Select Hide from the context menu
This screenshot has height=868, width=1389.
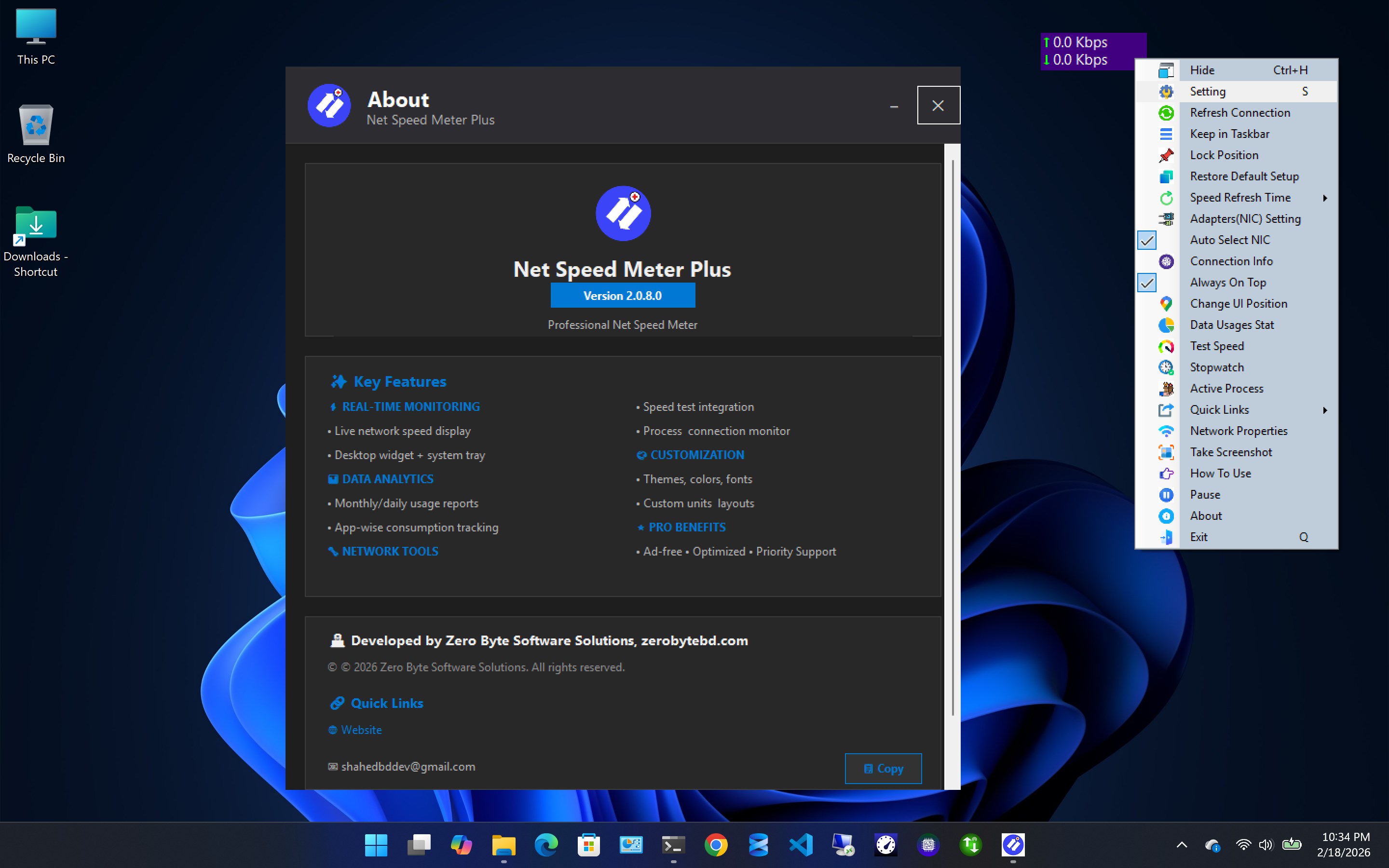(x=1236, y=70)
